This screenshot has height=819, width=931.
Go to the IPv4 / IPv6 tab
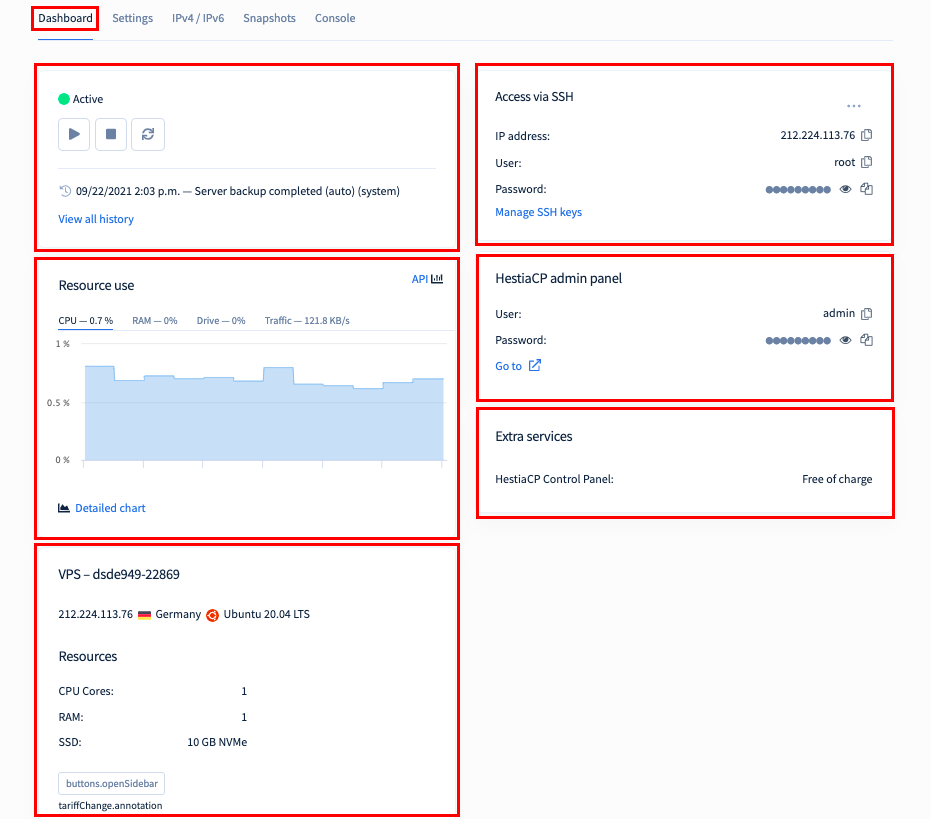pyautogui.click(x=198, y=18)
